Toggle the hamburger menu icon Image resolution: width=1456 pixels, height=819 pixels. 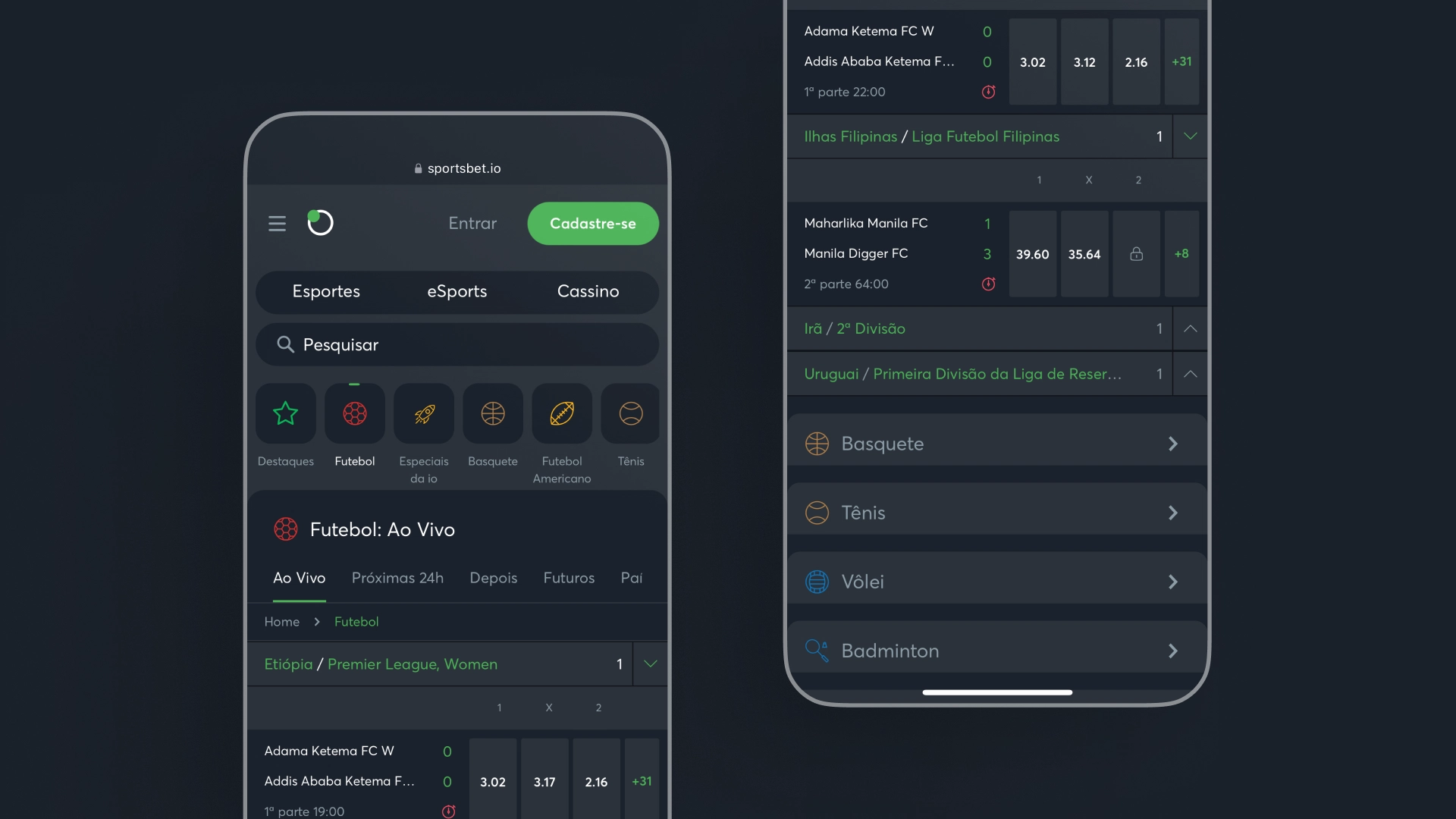(277, 222)
